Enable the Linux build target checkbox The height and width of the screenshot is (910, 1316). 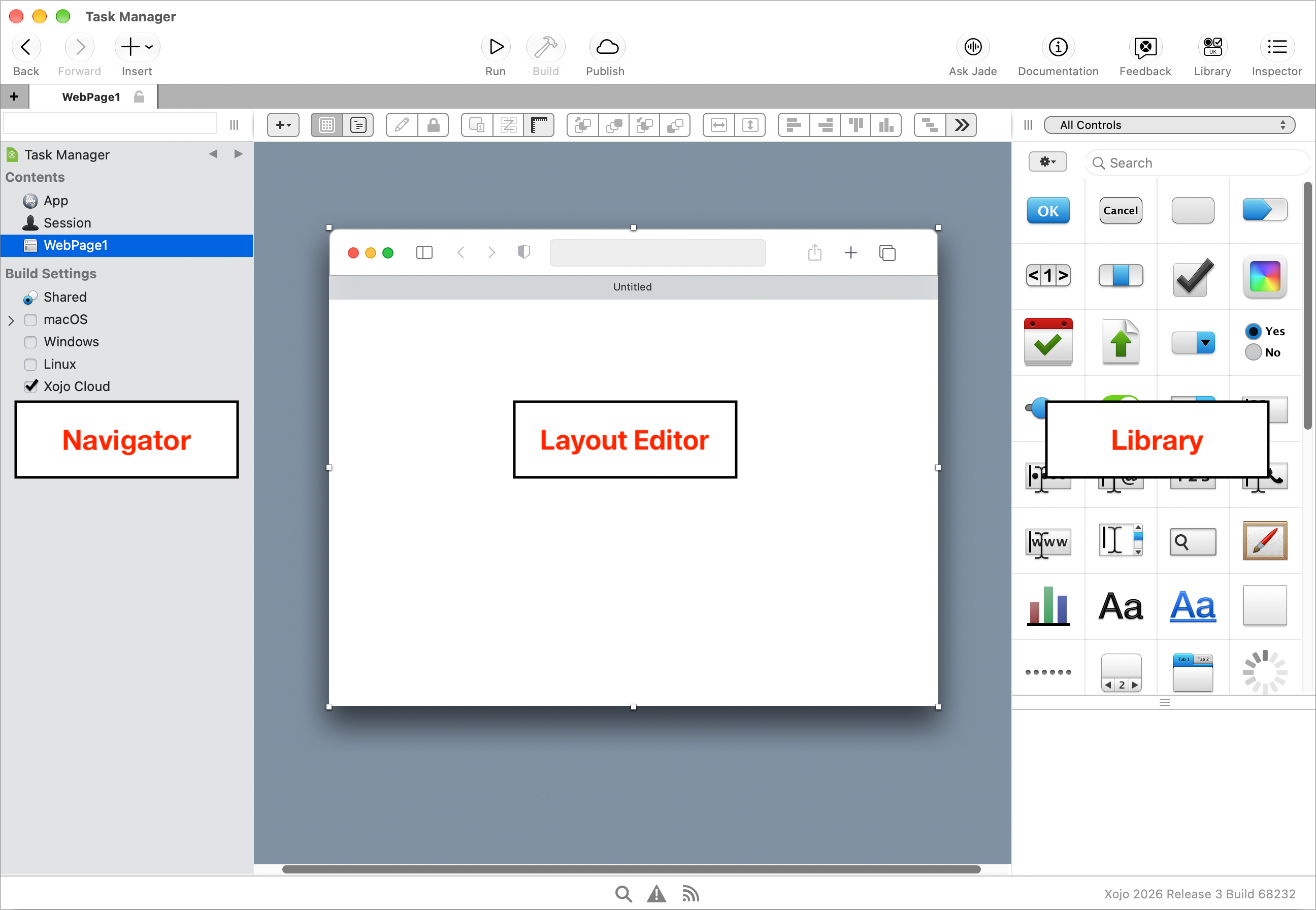click(31, 364)
